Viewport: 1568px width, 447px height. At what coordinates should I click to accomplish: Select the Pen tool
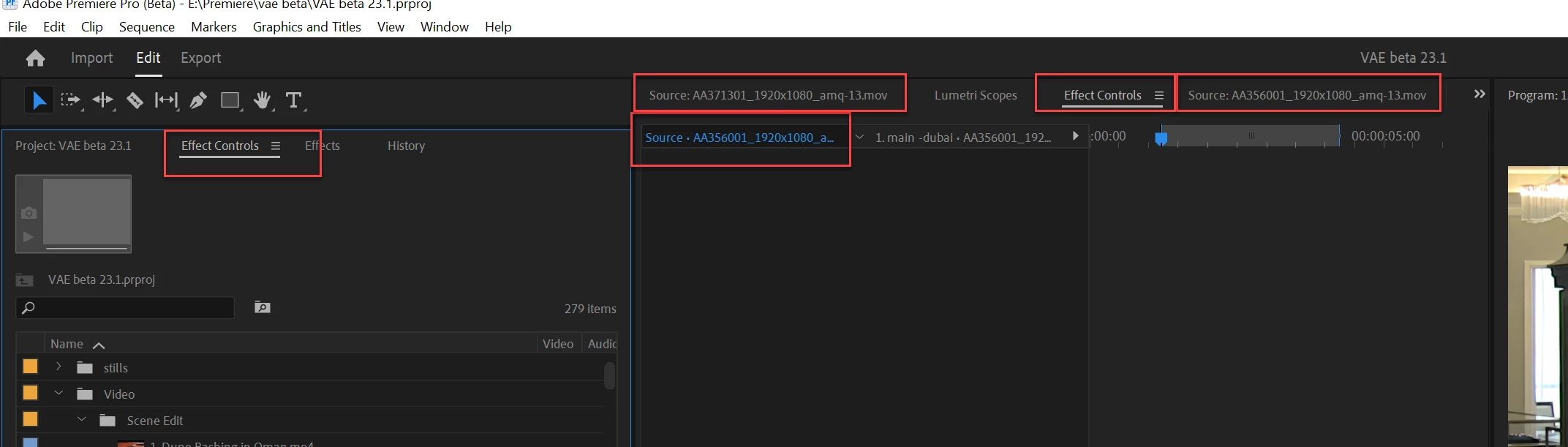(198, 100)
